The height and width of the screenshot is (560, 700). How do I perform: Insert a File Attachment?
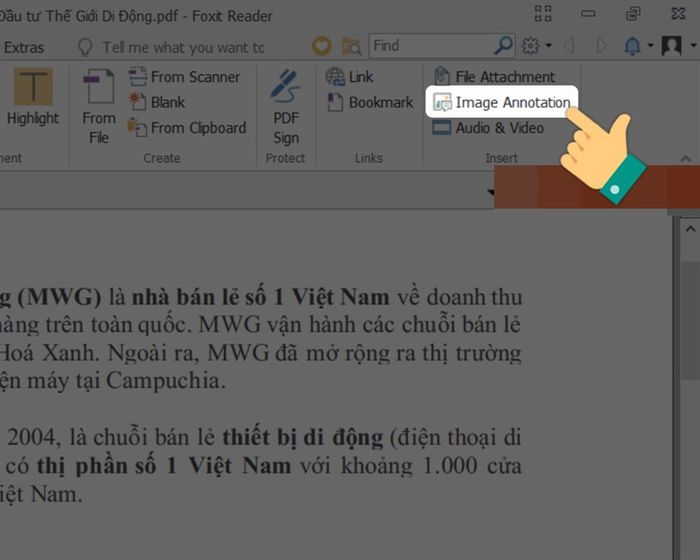[494, 77]
